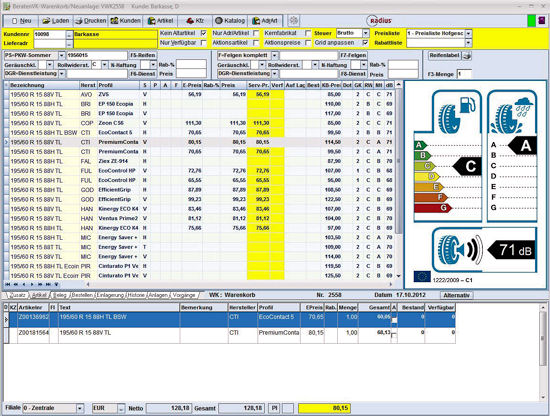Image resolution: width=550 pixels, height=416 pixels.
Task: Enable the Nur Verfügbar checkbox
Action: 203,43
